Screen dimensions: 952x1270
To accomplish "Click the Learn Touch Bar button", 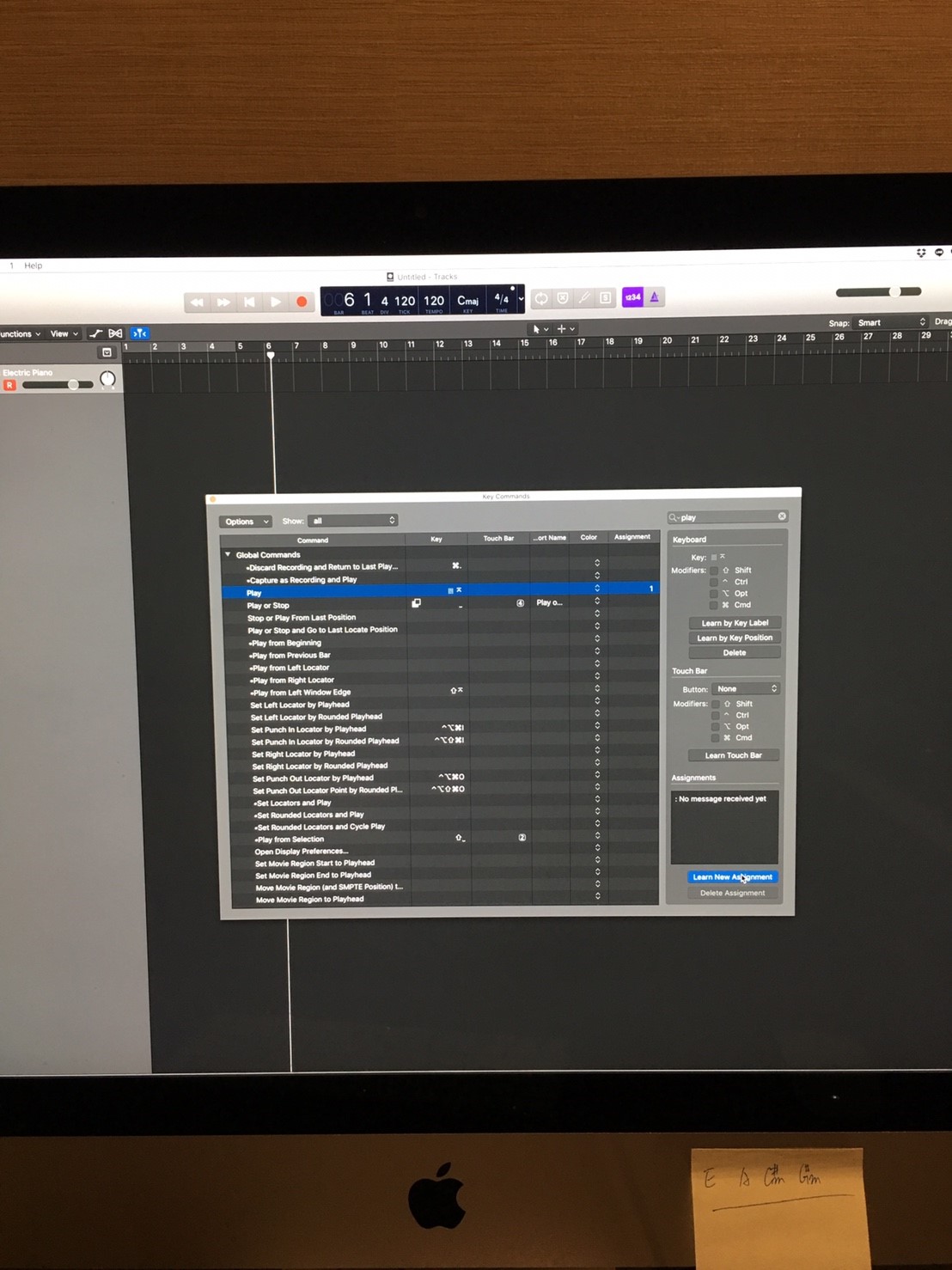I will coord(734,755).
